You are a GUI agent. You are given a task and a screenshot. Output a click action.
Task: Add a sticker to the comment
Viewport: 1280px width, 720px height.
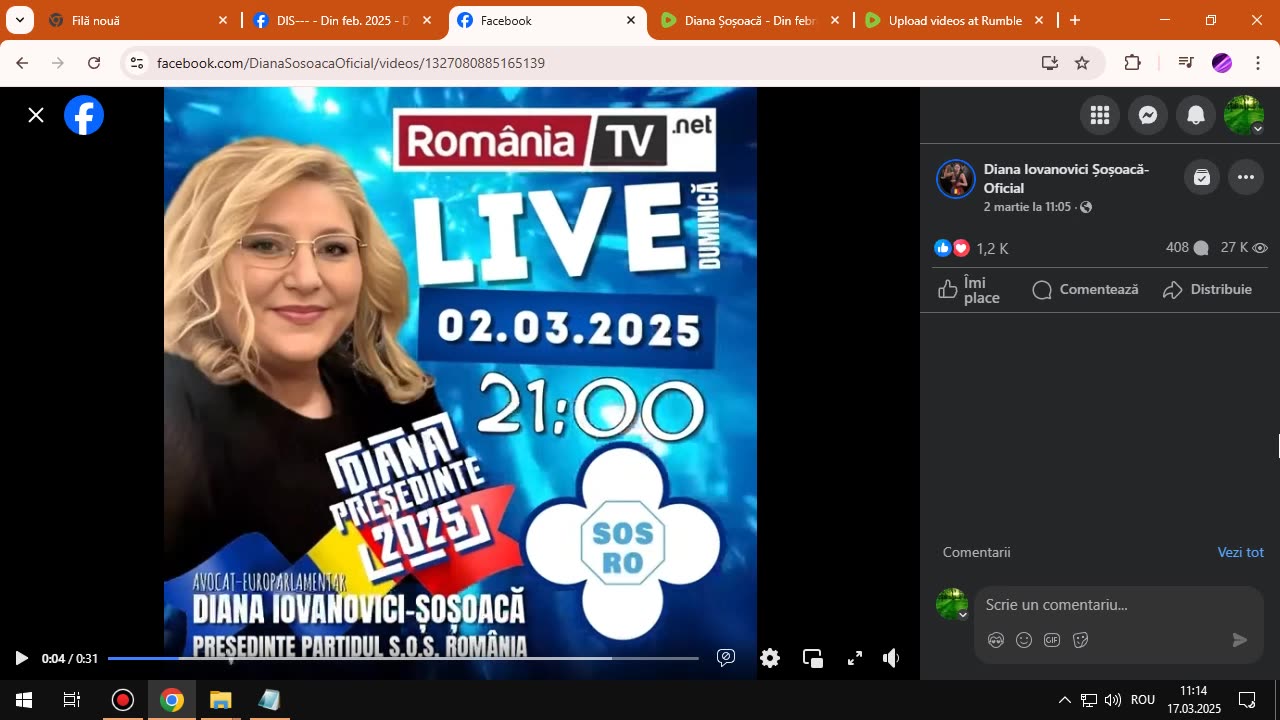coord(1080,640)
